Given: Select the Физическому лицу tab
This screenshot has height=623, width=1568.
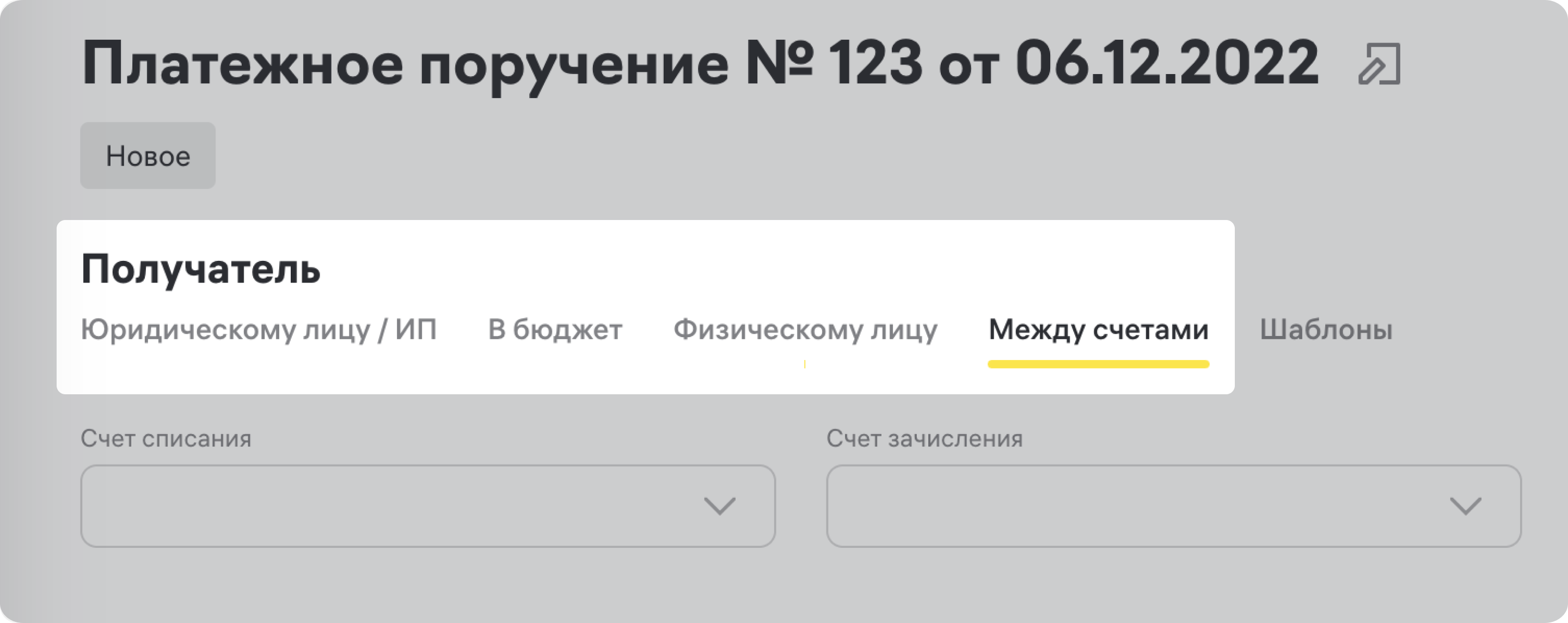Looking at the screenshot, I should (x=805, y=330).
